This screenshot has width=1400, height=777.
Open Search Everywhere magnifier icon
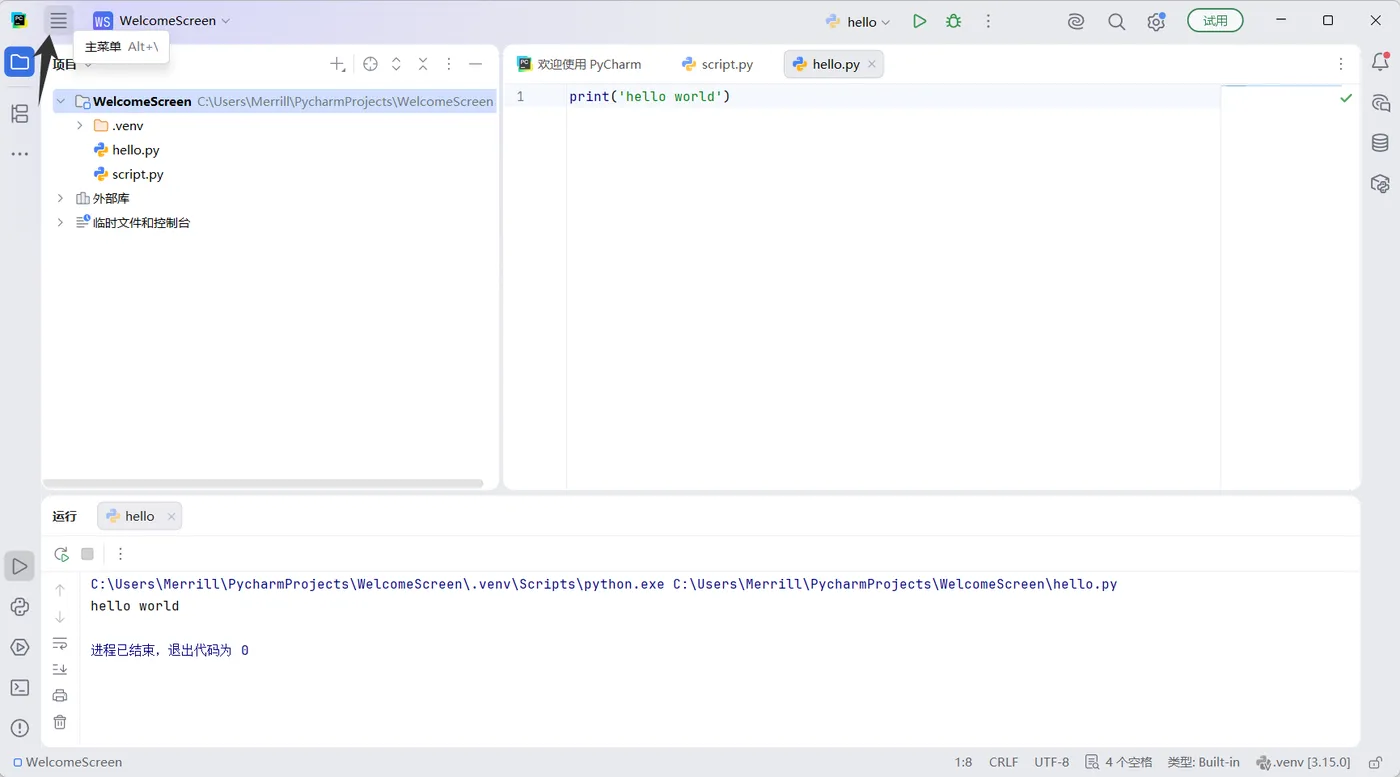(1117, 21)
